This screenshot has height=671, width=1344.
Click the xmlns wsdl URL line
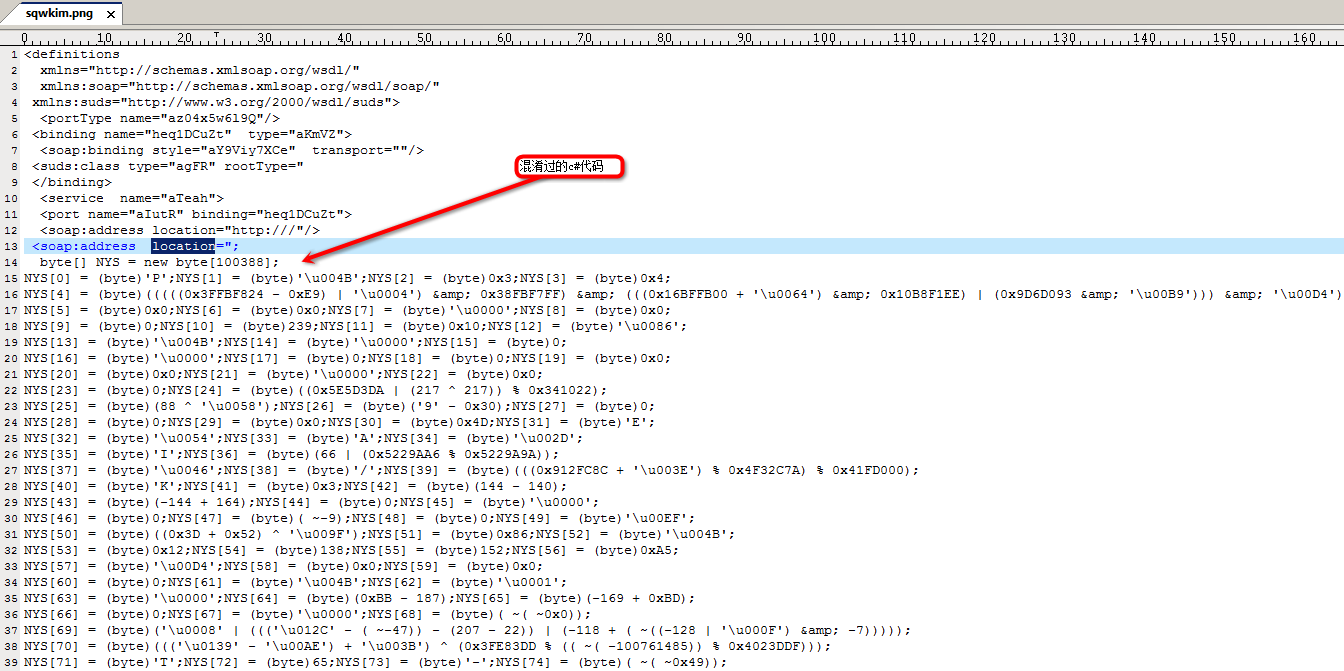click(200, 70)
